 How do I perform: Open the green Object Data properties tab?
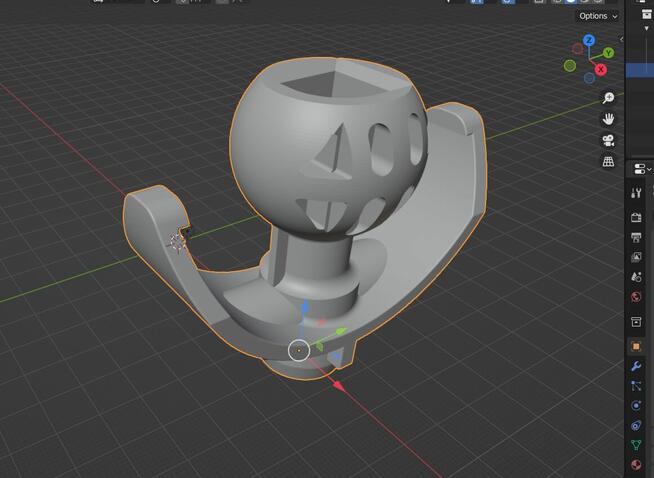tap(636, 445)
